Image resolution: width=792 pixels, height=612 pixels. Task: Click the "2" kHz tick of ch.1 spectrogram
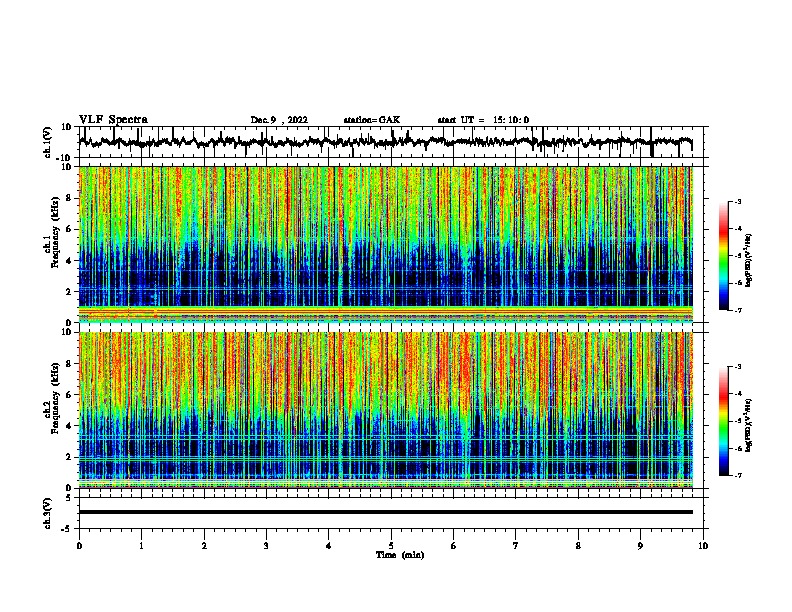coord(70,291)
